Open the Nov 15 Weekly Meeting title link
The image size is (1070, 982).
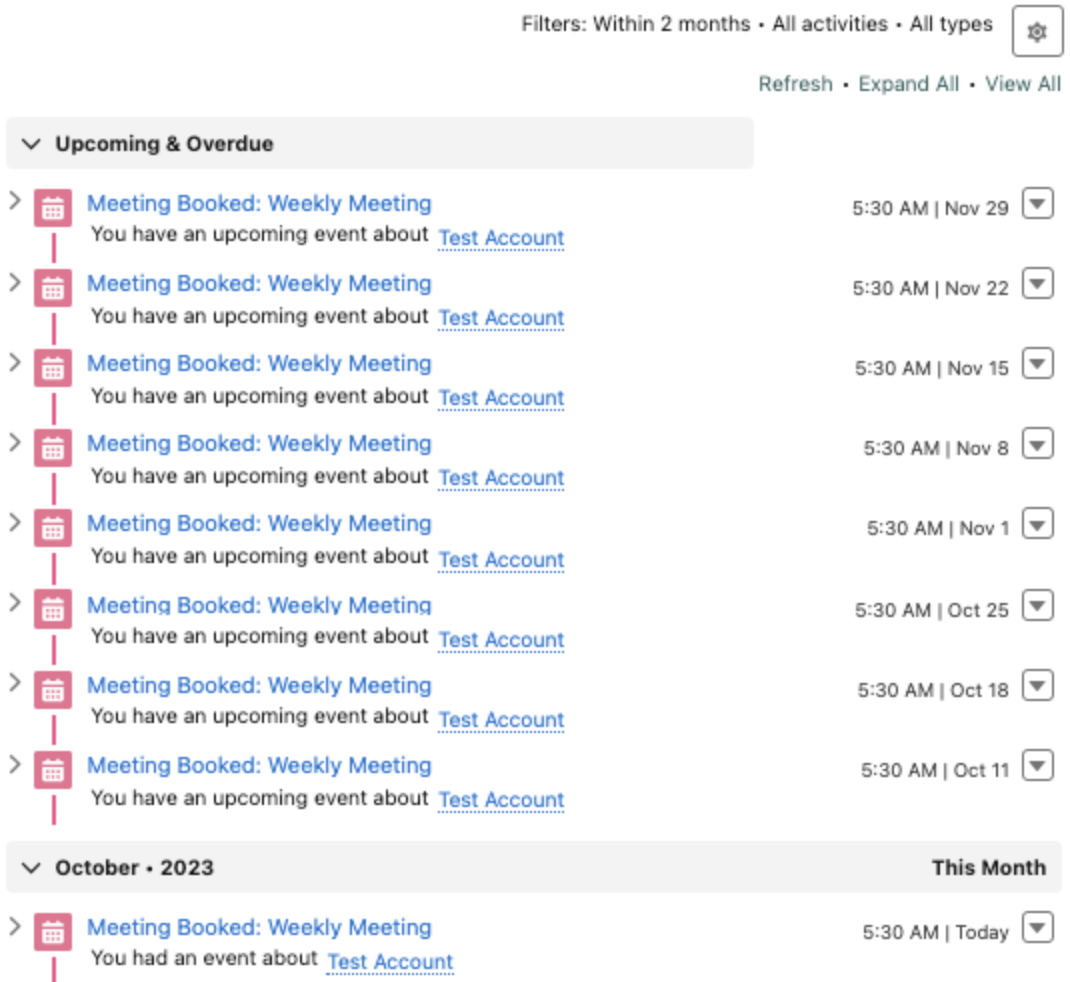(259, 364)
